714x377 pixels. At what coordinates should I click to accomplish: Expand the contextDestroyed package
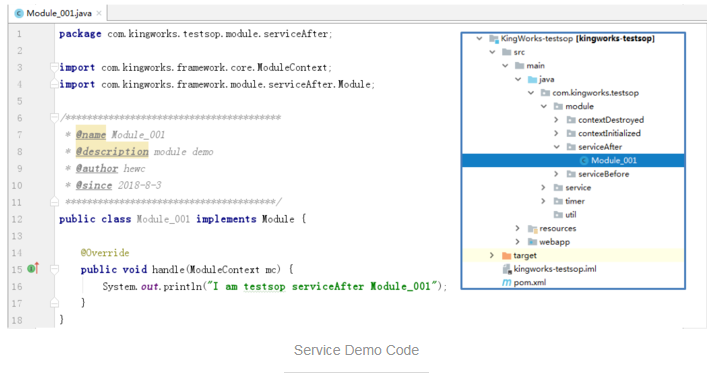[x=556, y=120]
